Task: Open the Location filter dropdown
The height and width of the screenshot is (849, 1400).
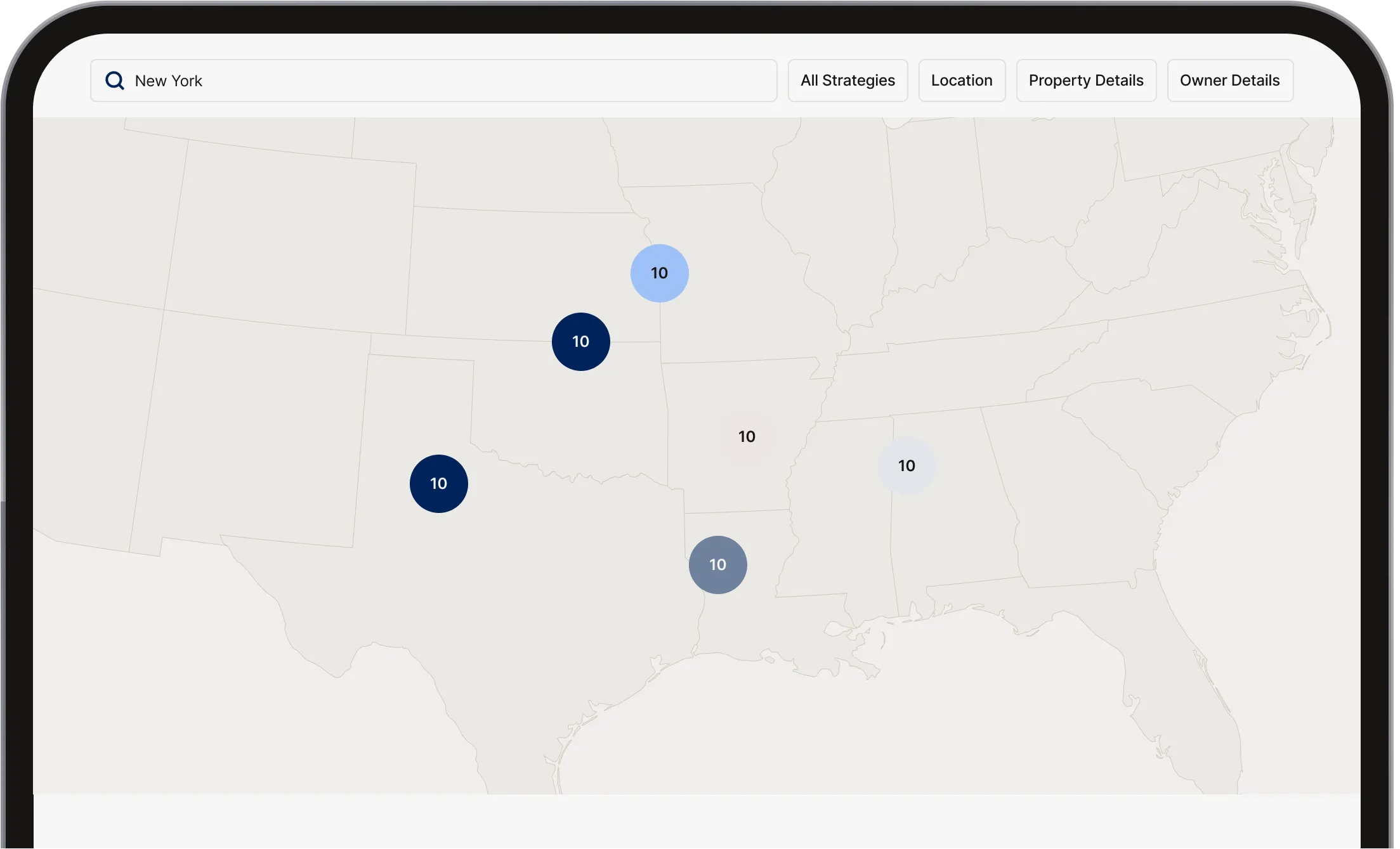Action: (x=962, y=81)
